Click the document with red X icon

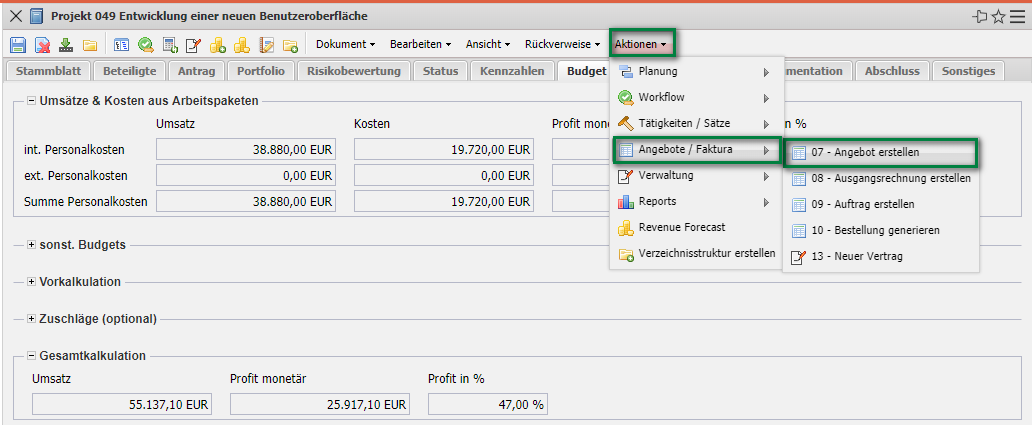click(43, 45)
